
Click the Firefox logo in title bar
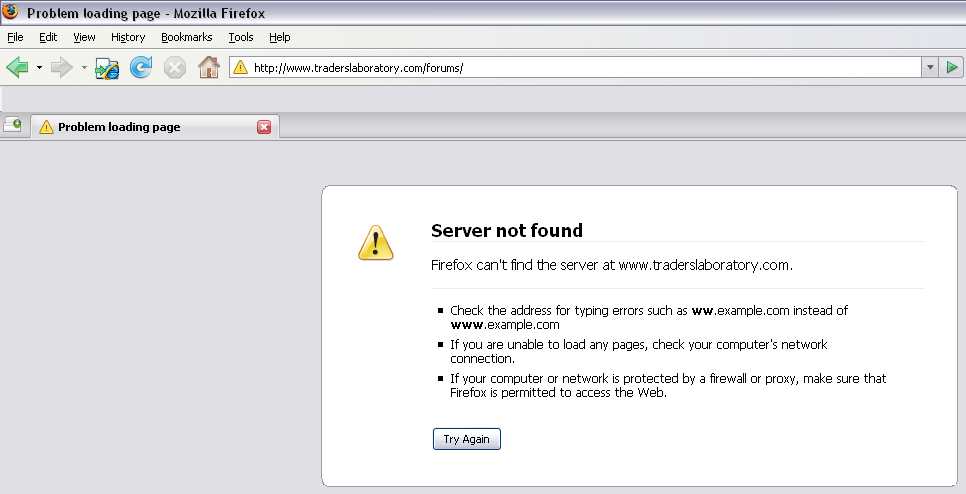(10, 12)
